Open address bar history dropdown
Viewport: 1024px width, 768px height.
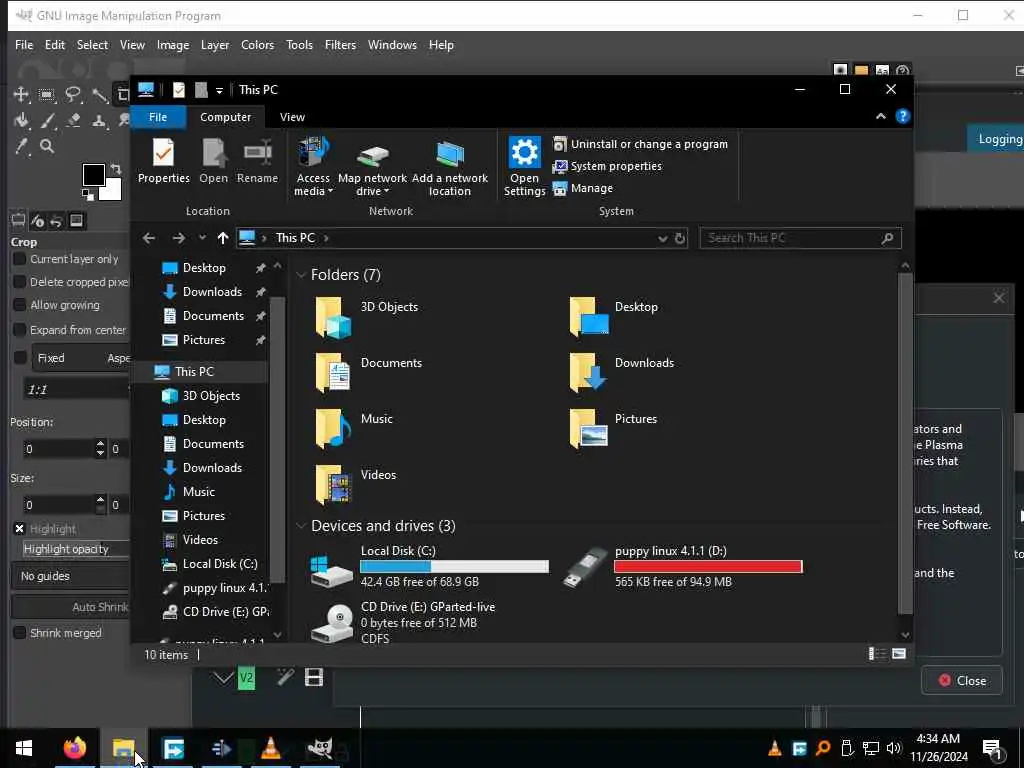point(663,238)
